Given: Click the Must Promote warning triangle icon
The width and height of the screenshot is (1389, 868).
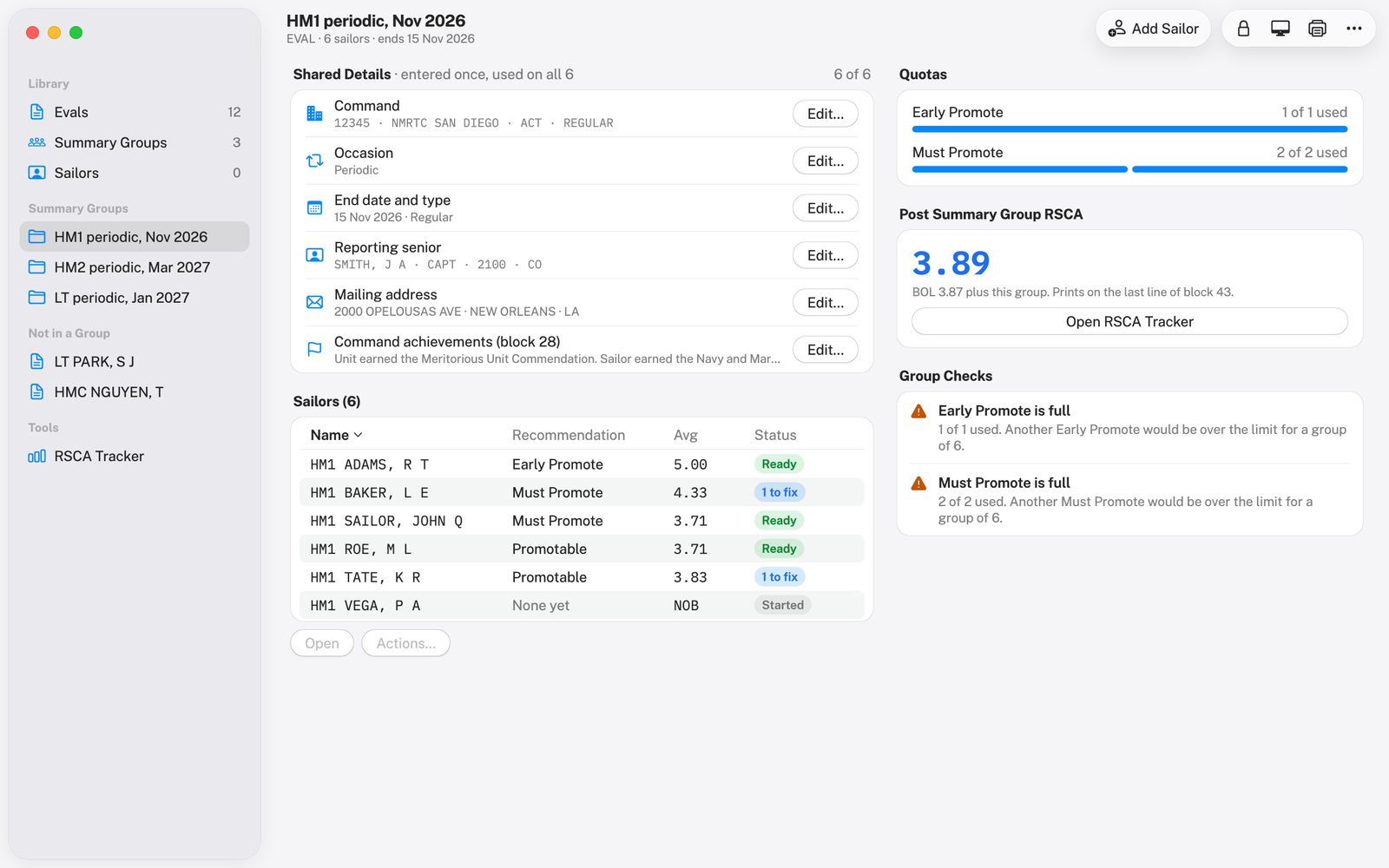Looking at the screenshot, I should pos(918,483).
